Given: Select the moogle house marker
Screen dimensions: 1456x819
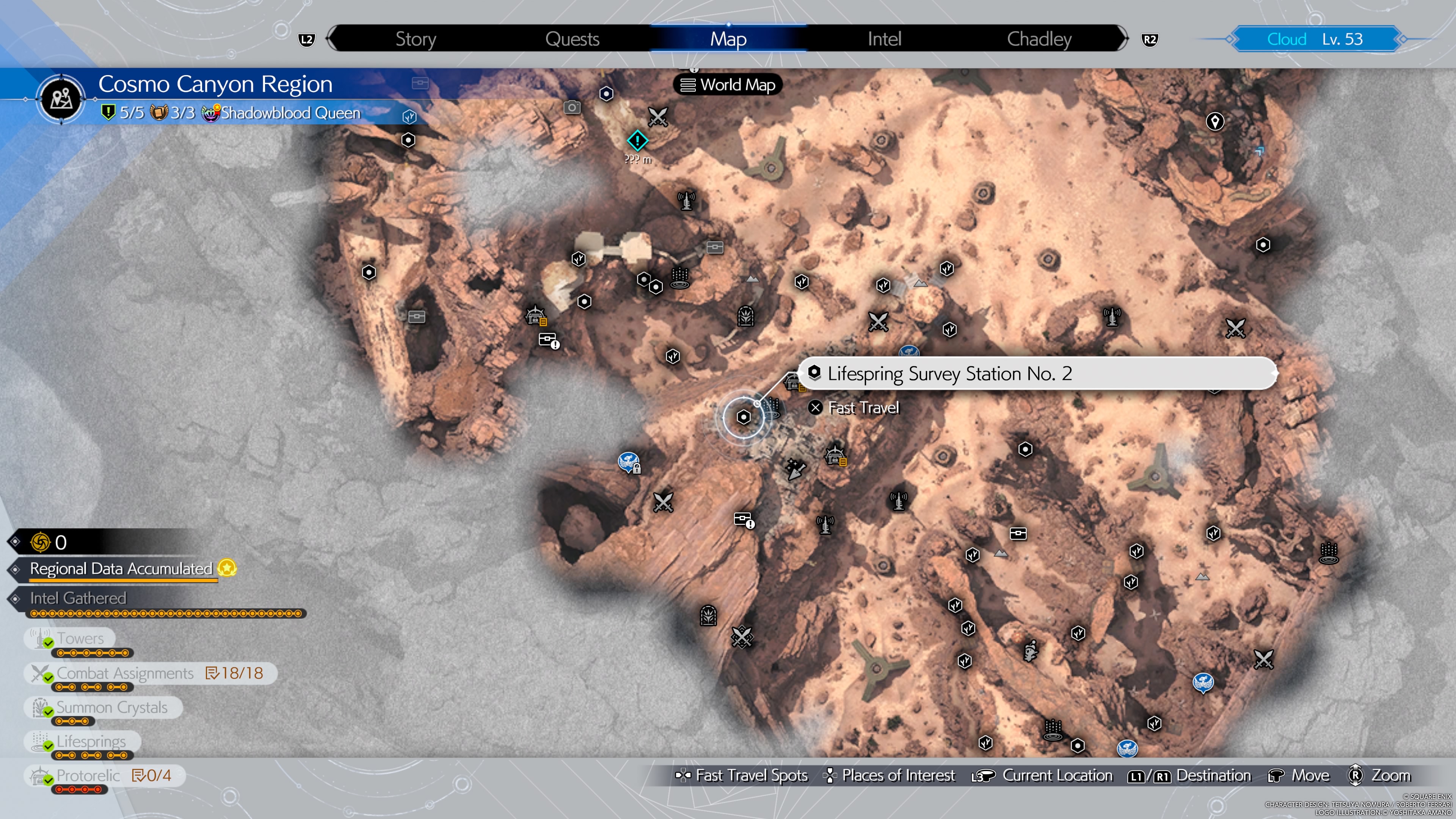Looking at the screenshot, I should tap(1031, 651).
